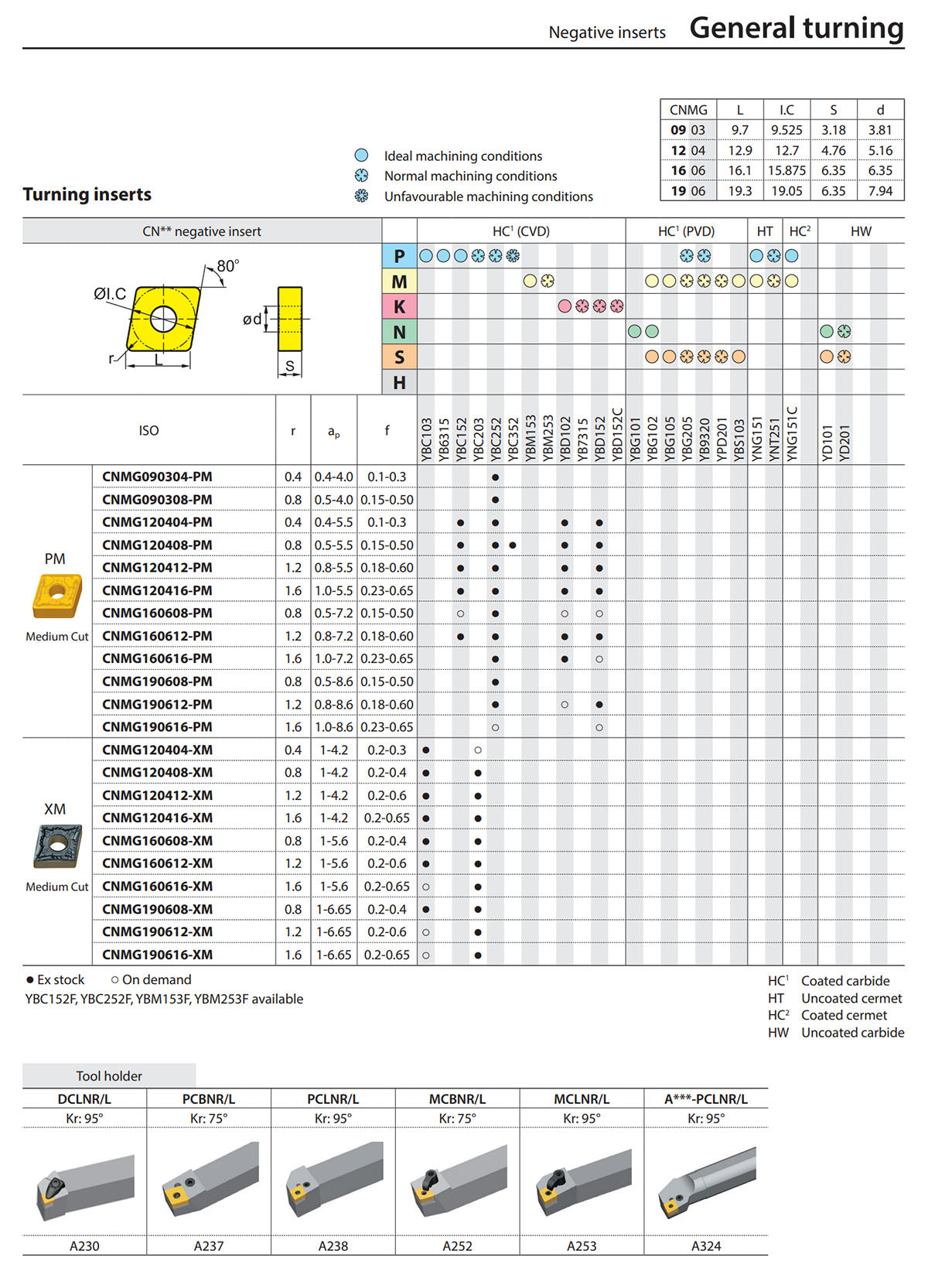928x1288 pixels.
Task: Click the 7.94 value in the dimension table
Action: tap(880, 190)
